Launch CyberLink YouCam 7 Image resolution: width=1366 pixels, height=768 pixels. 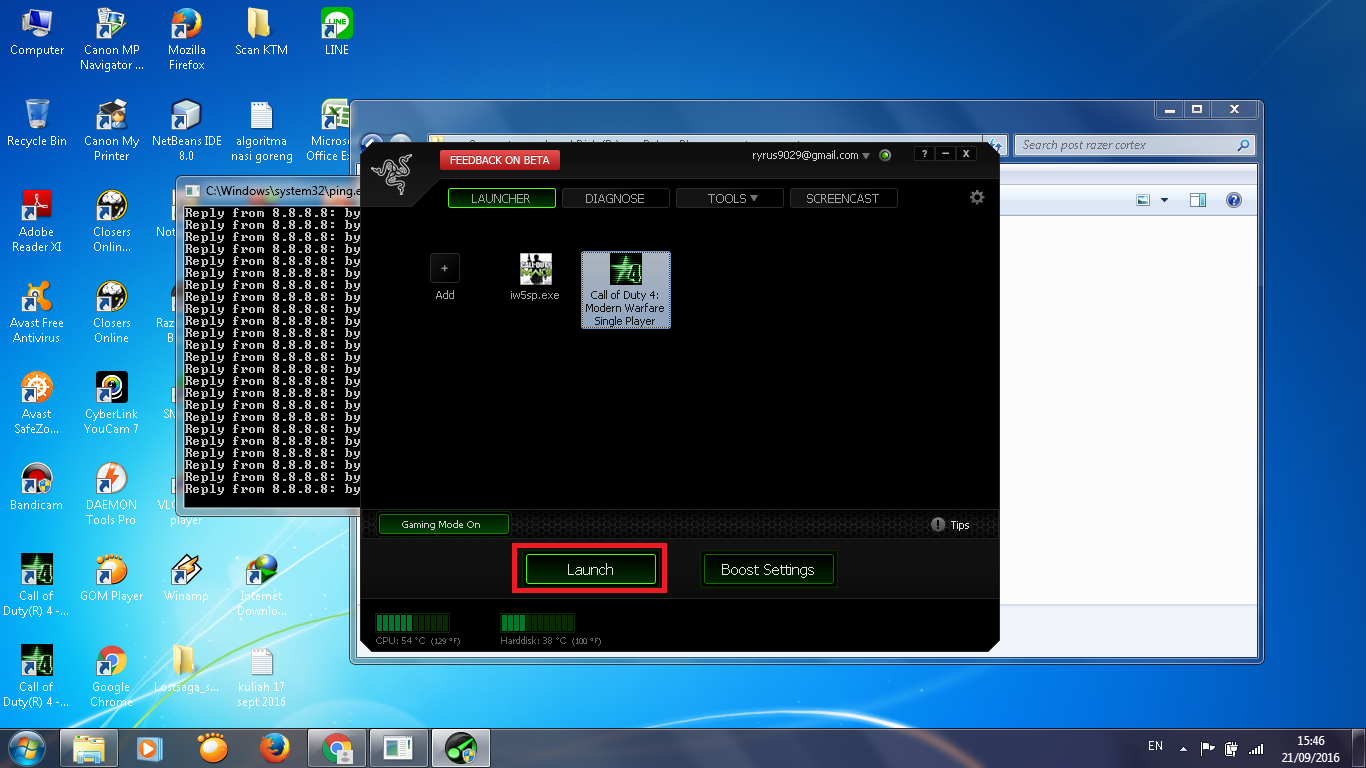[112, 404]
